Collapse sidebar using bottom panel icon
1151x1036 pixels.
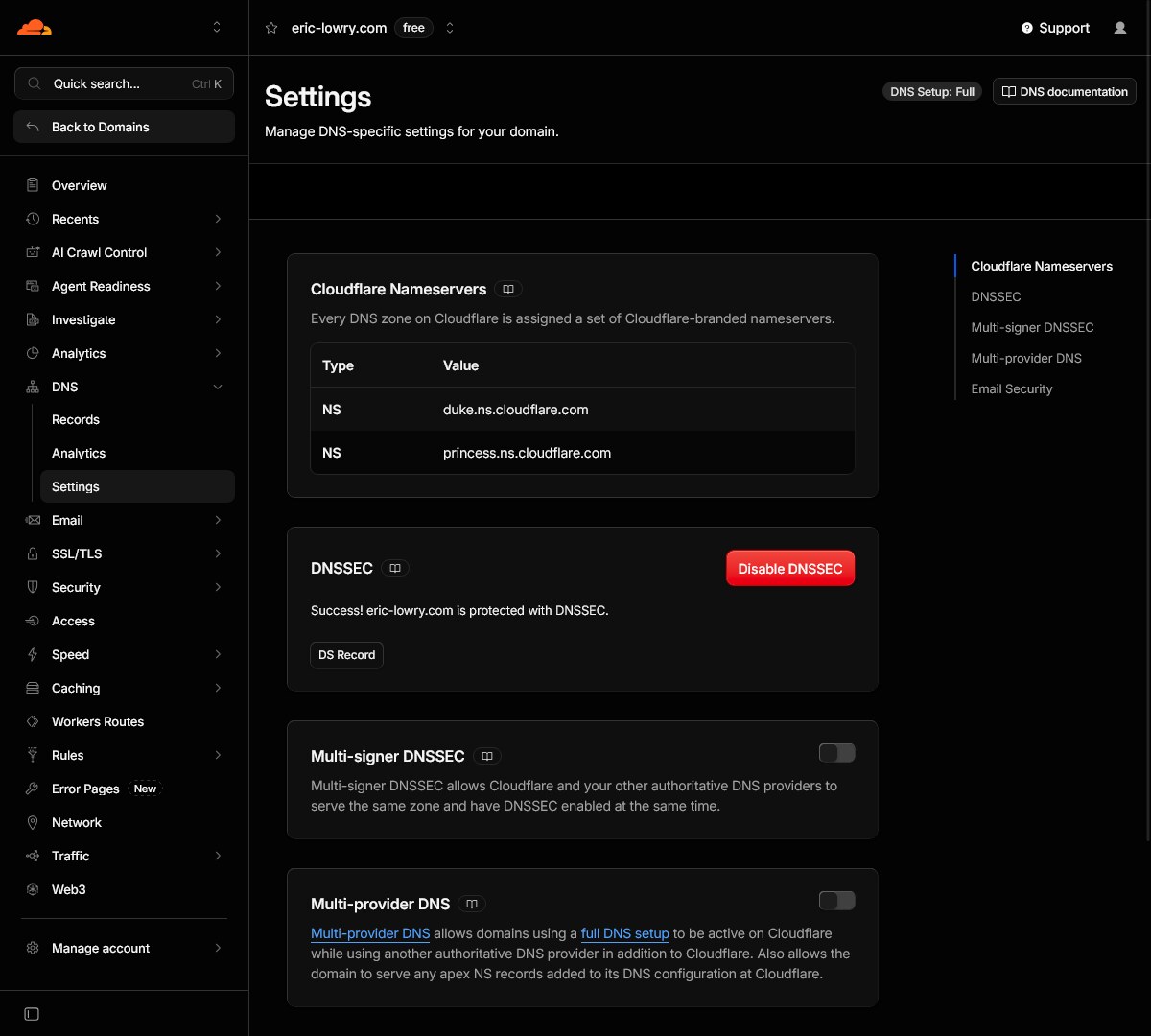(x=32, y=1014)
